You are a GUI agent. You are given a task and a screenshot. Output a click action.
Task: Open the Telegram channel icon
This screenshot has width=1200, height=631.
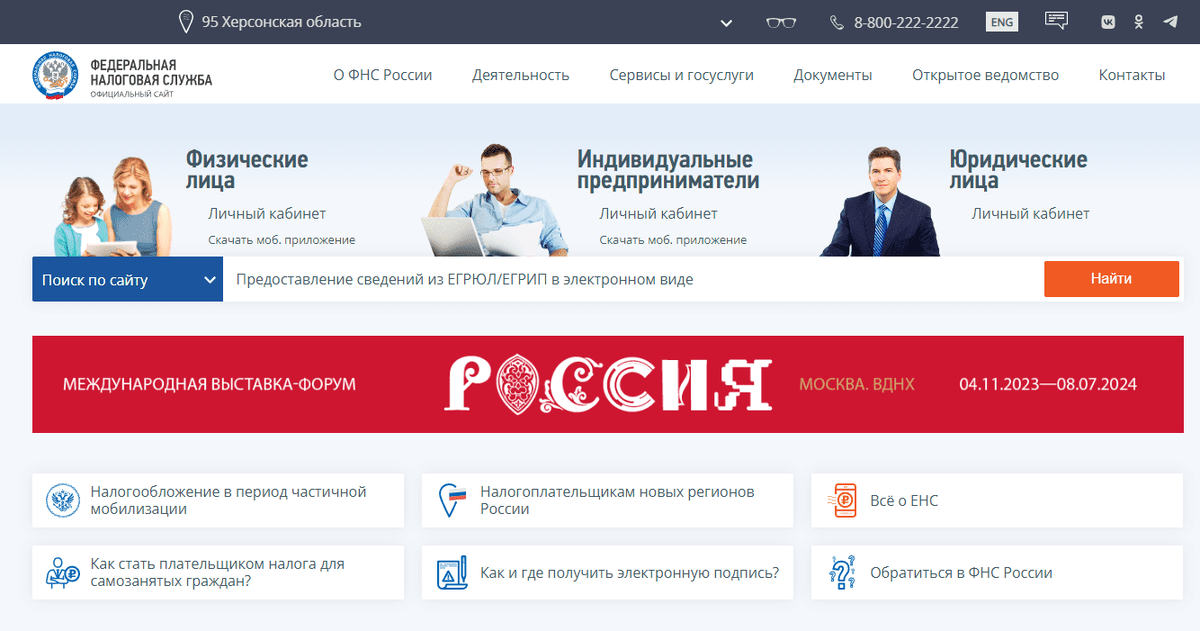tap(1170, 22)
